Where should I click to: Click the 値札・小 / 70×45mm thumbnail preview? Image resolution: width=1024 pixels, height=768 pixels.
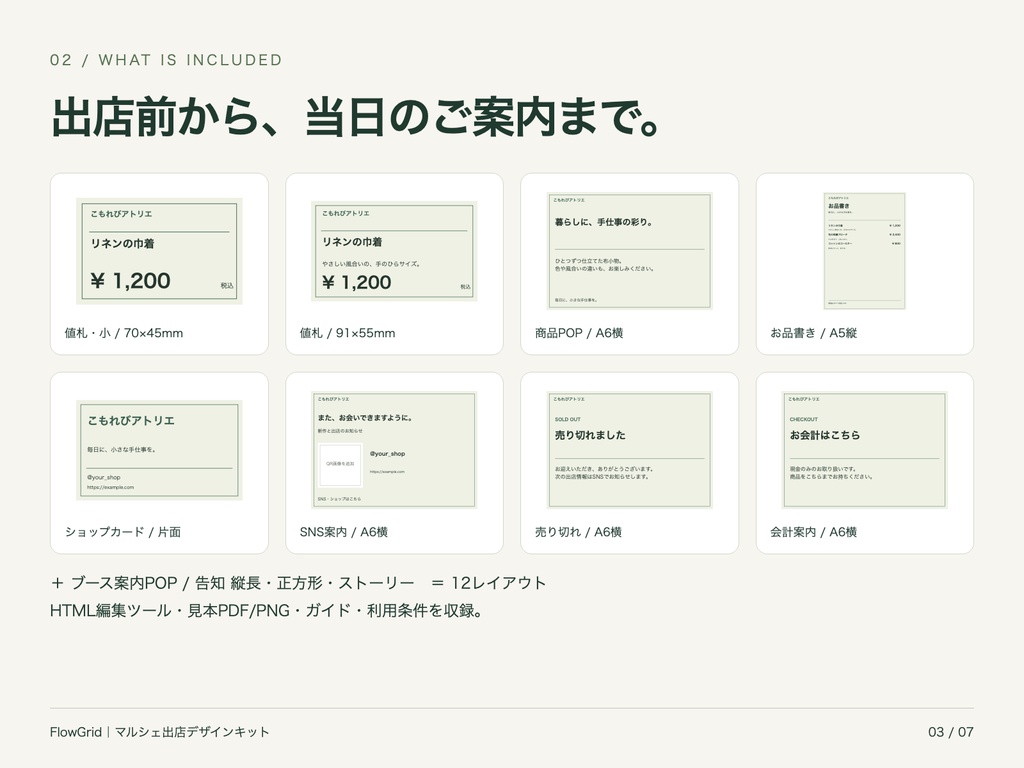[x=159, y=251]
